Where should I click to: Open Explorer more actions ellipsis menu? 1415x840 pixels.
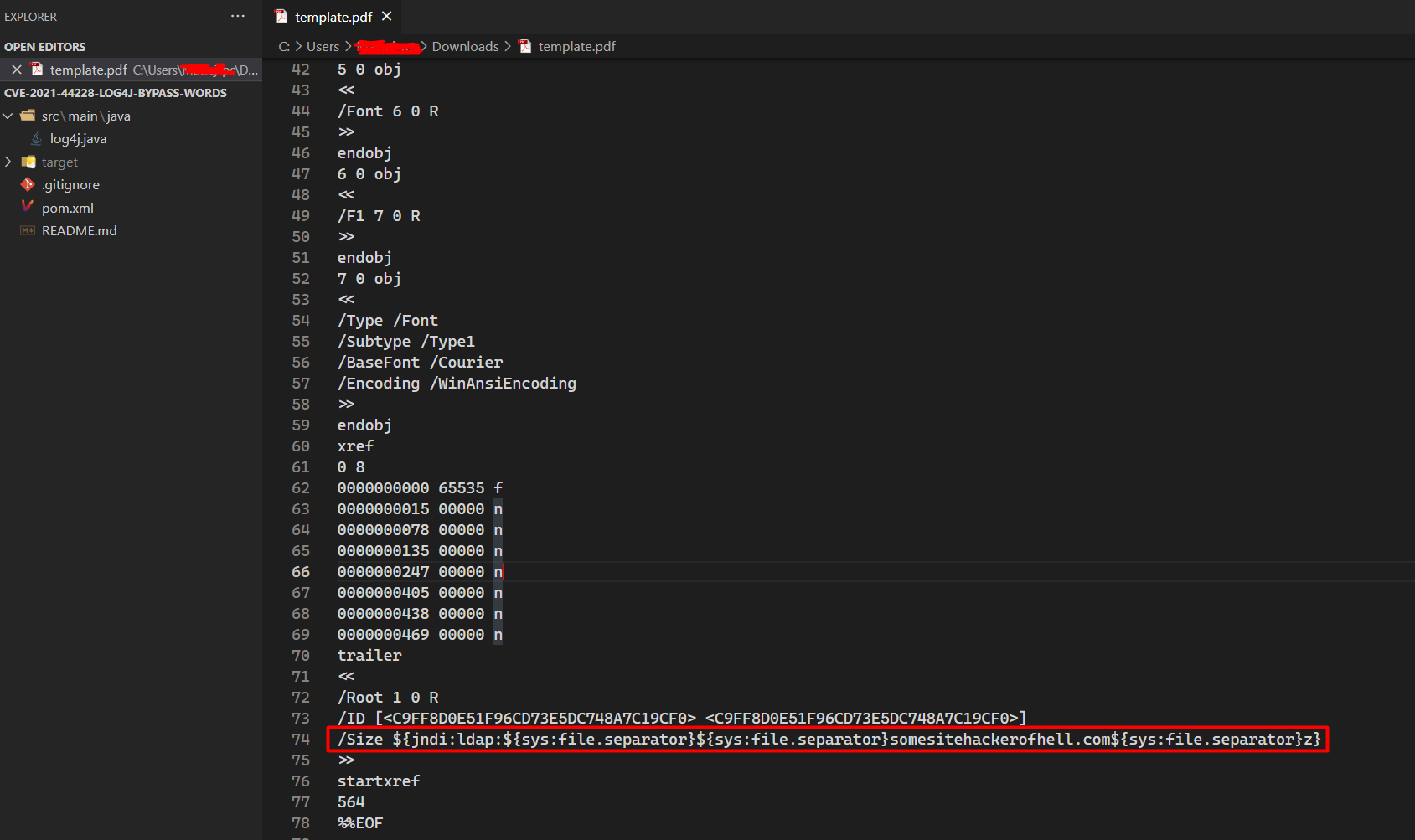238,16
